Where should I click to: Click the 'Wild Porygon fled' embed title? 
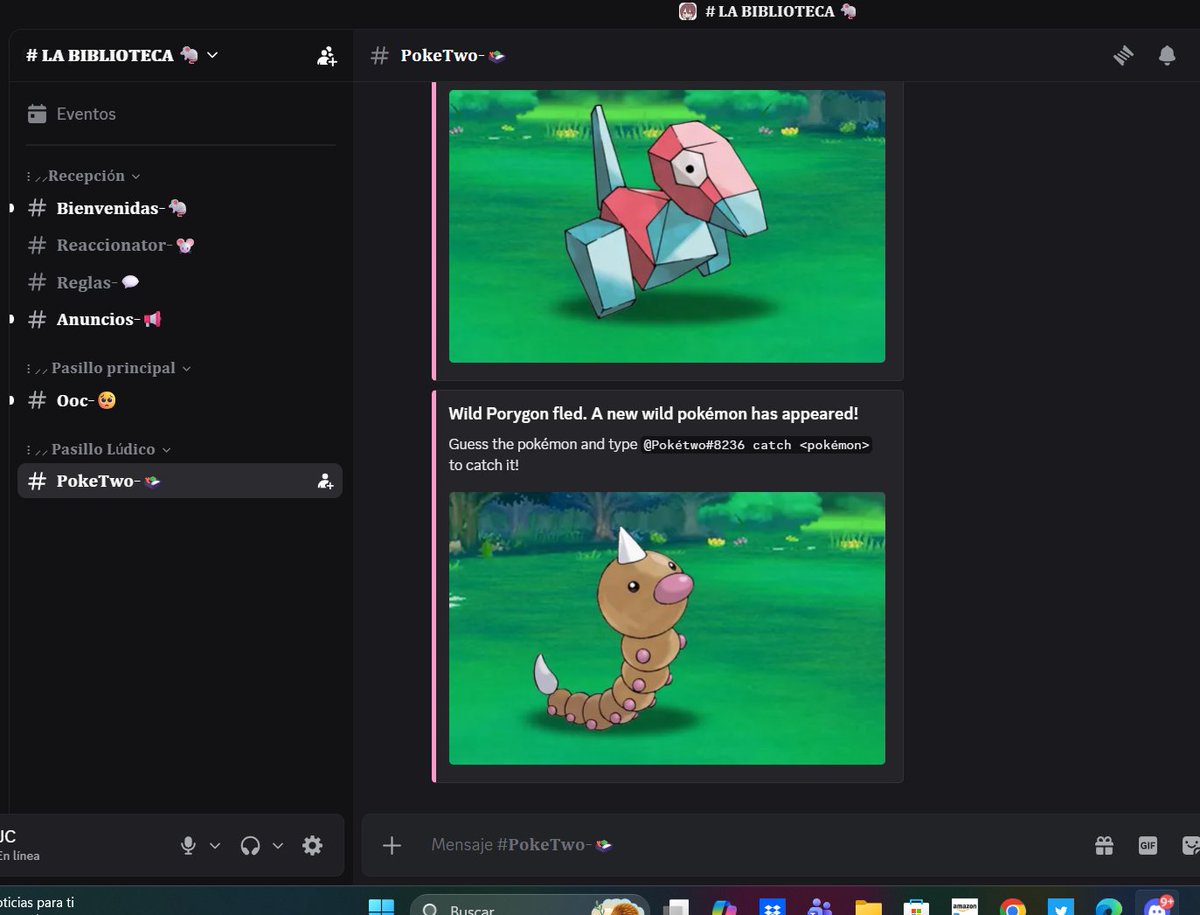653,414
